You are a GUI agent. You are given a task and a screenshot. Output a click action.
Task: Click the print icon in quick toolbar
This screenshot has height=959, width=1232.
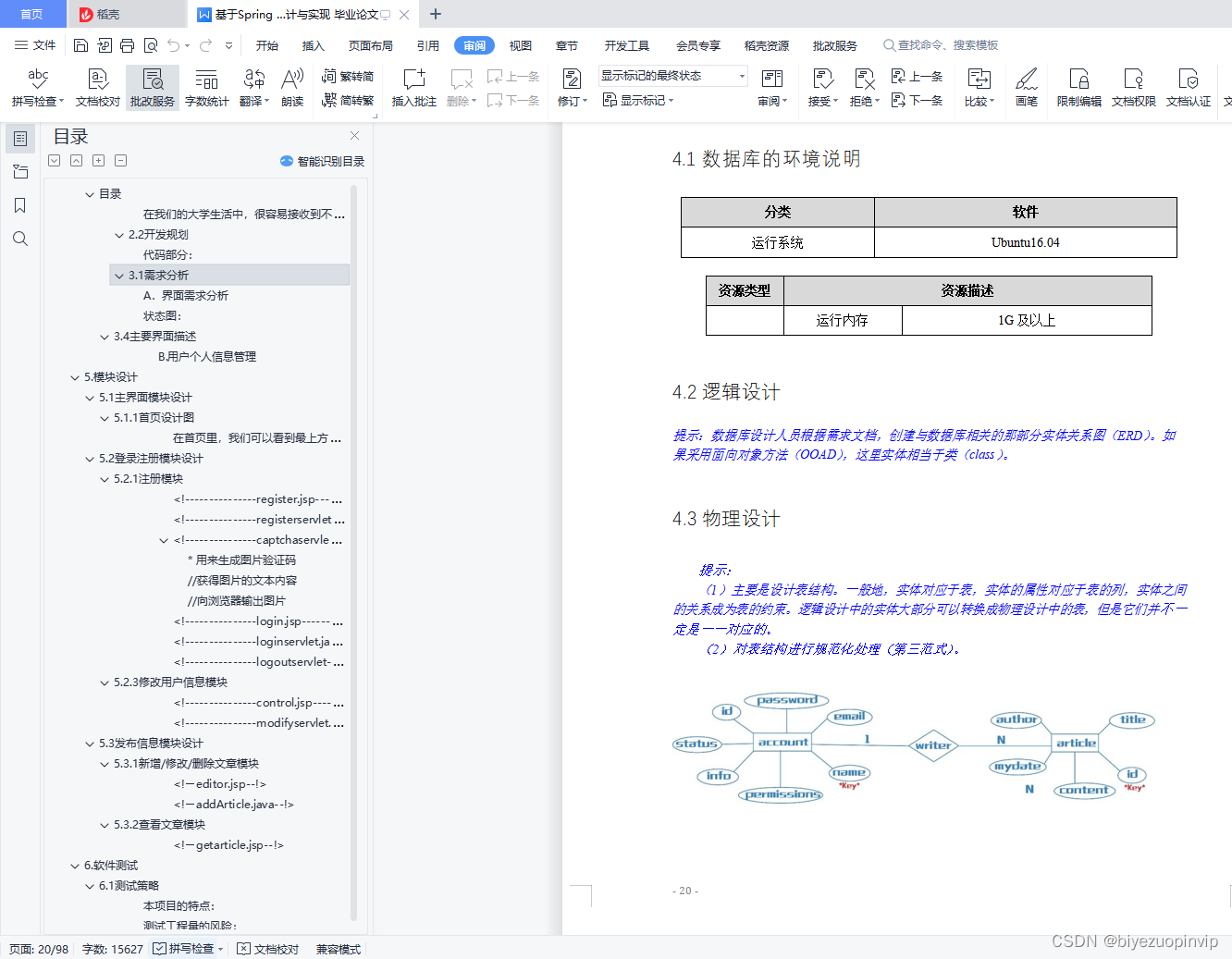point(127,45)
